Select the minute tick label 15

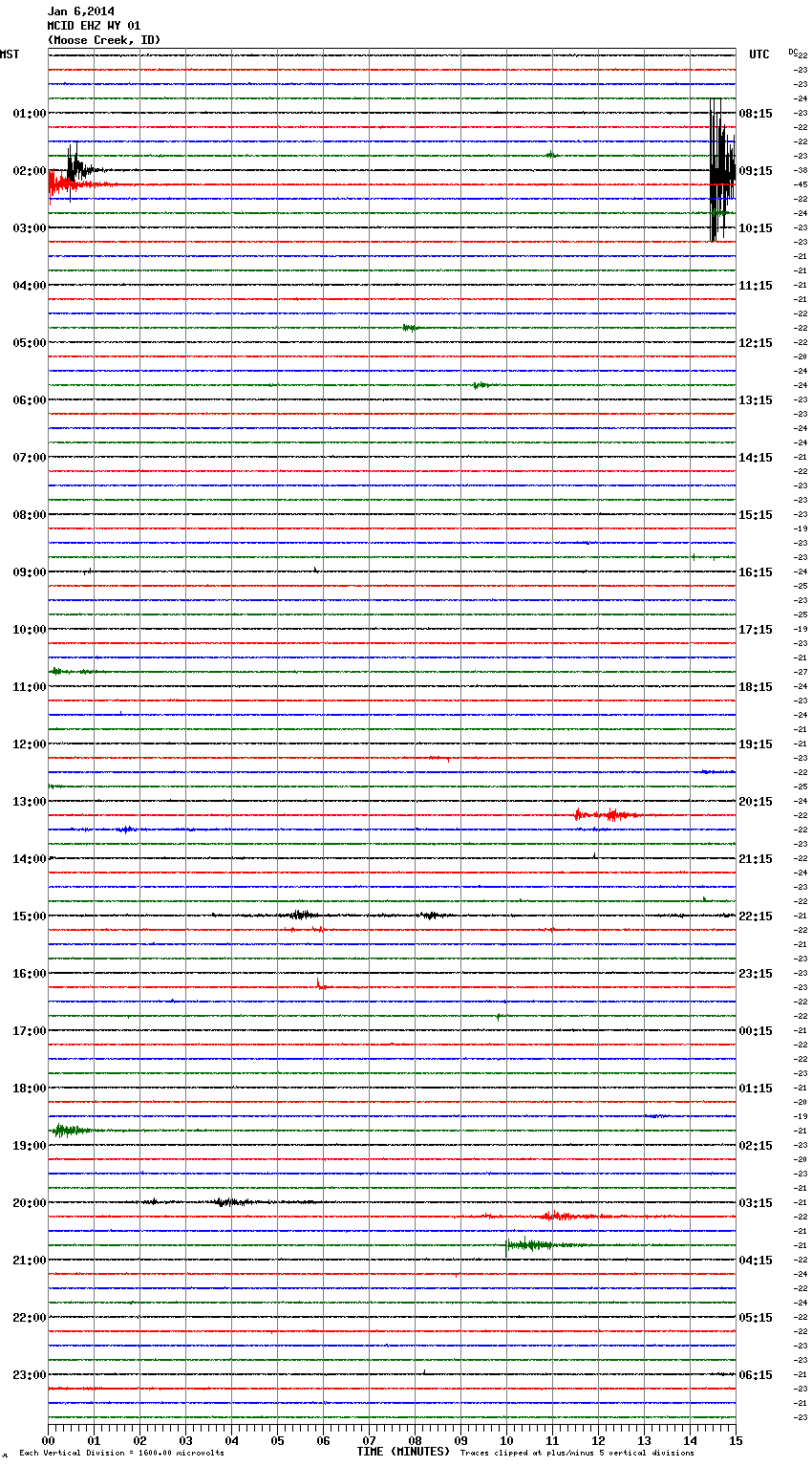pos(736,1440)
